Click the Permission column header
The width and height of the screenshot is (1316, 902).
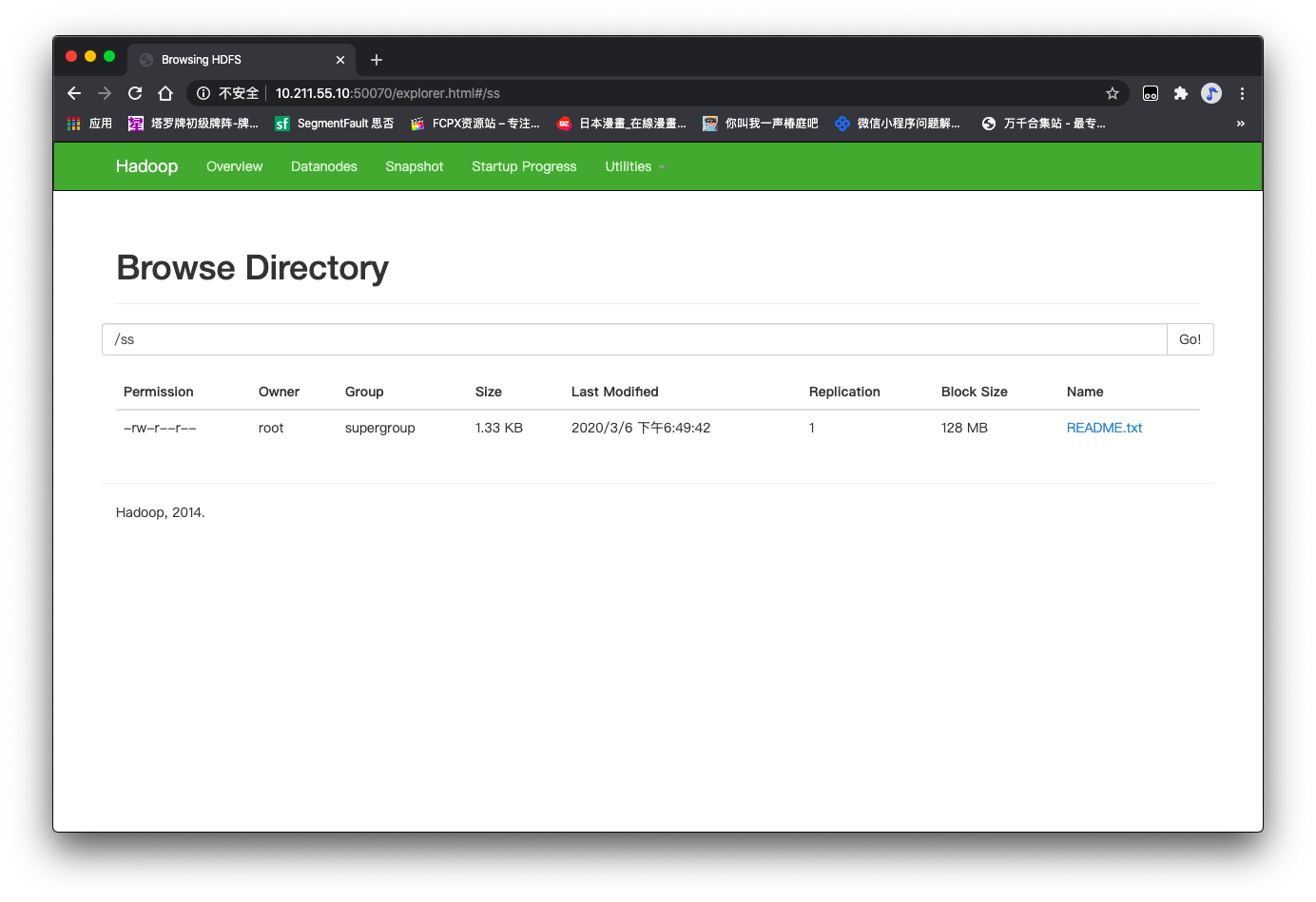[x=159, y=392]
